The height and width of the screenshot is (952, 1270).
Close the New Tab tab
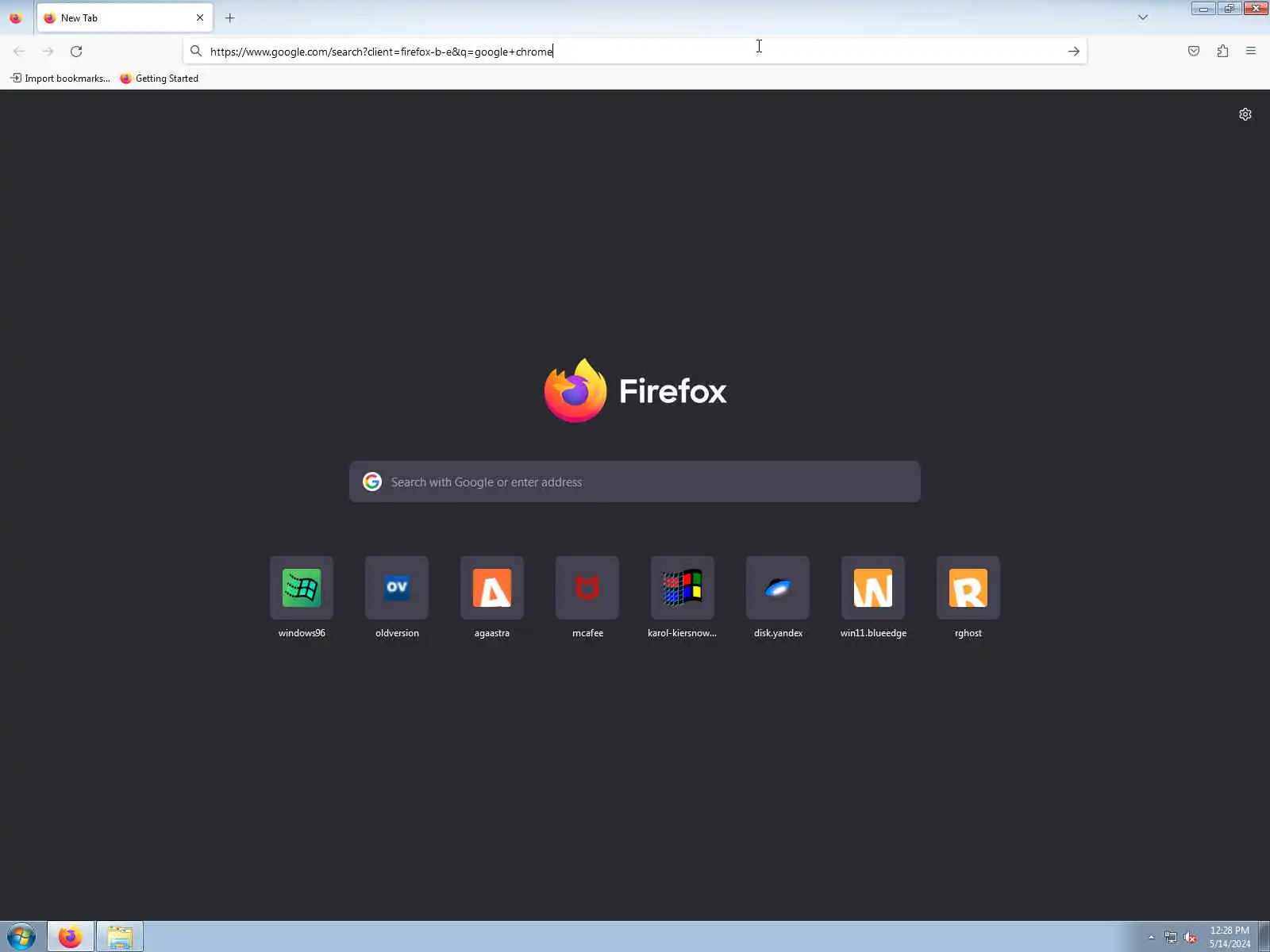point(200,17)
